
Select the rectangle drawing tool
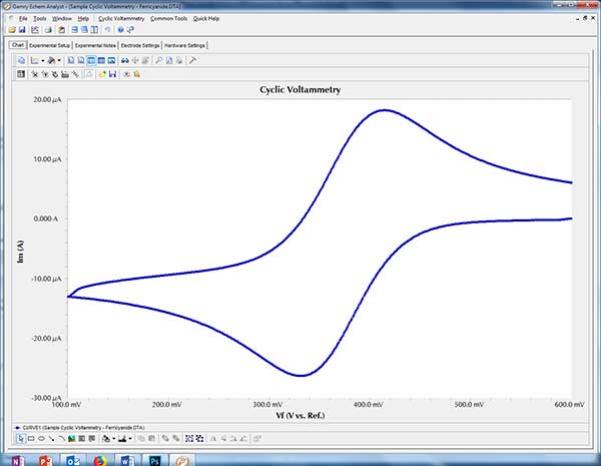[x=31, y=438]
